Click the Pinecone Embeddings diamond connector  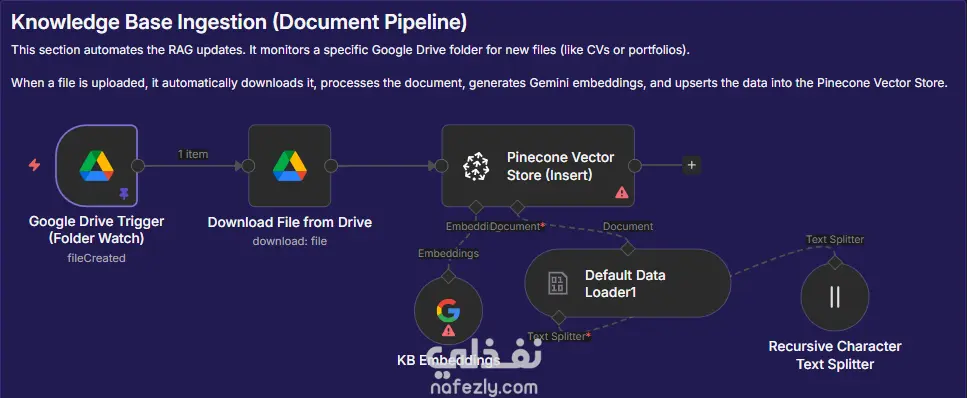(x=475, y=207)
